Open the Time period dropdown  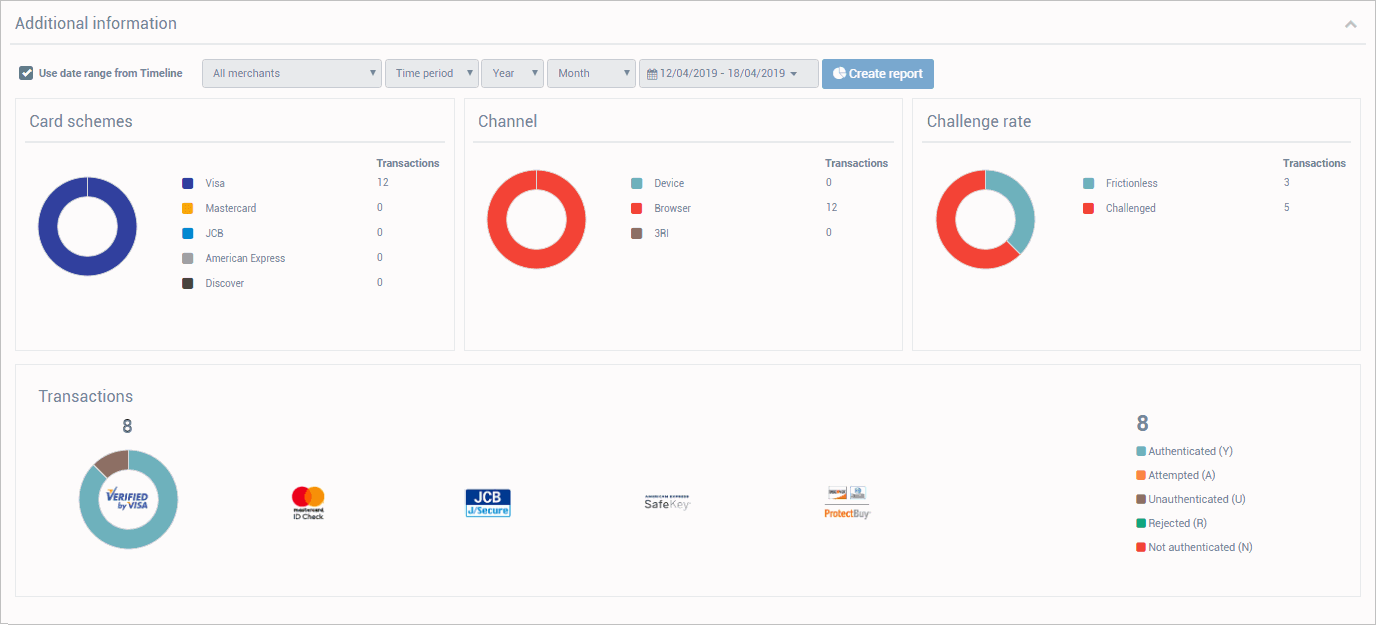pos(431,73)
